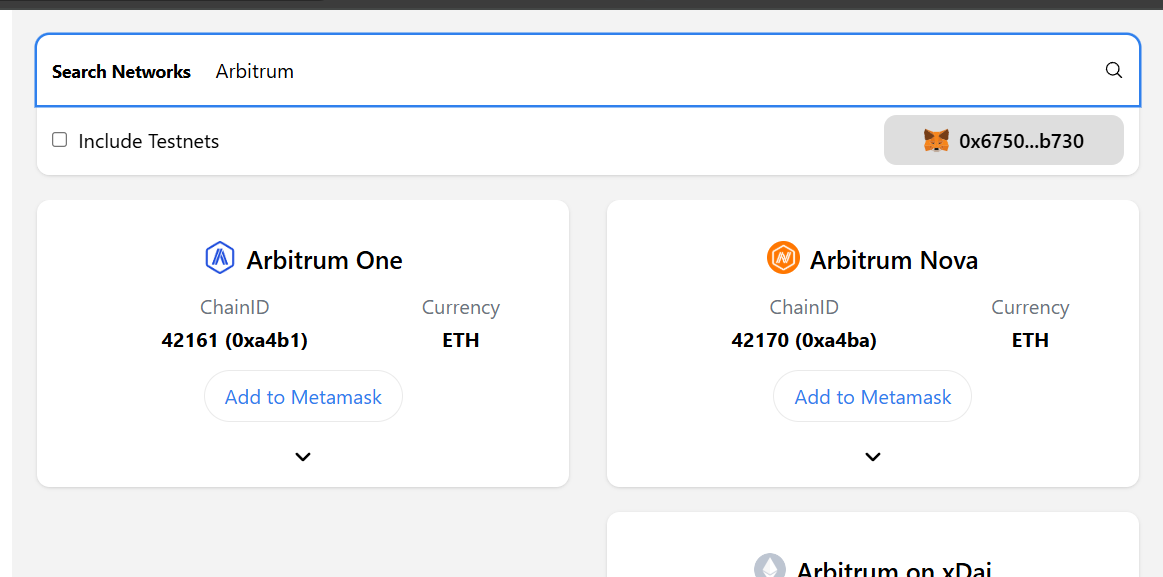Expand Arbitrum Nova details chevron
This screenshot has height=577, width=1163.
pos(873,456)
